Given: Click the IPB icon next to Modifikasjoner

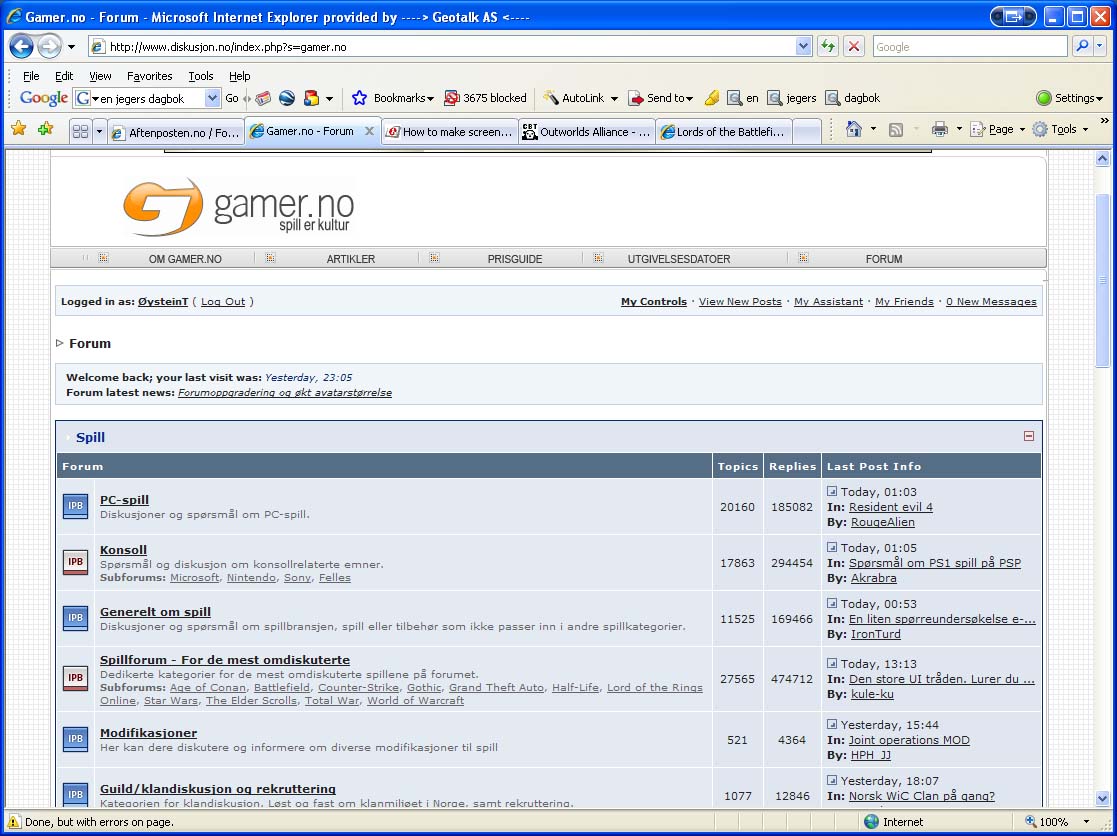Looking at the screenshot, I should pos(76,739).
